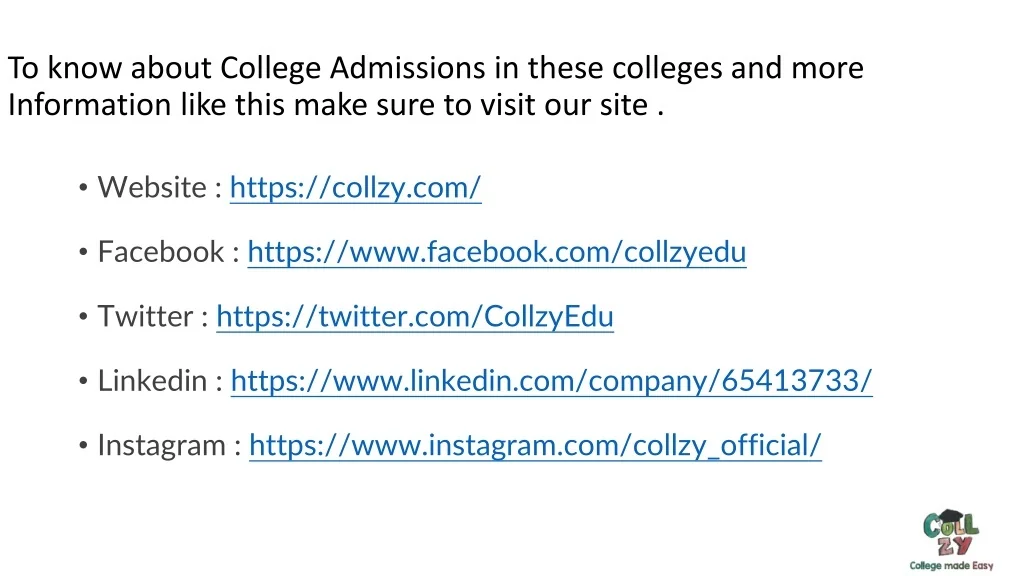Screen dimensions: 1024x576
Task: Open the collzy.com website link
Action: click(355, 187)
